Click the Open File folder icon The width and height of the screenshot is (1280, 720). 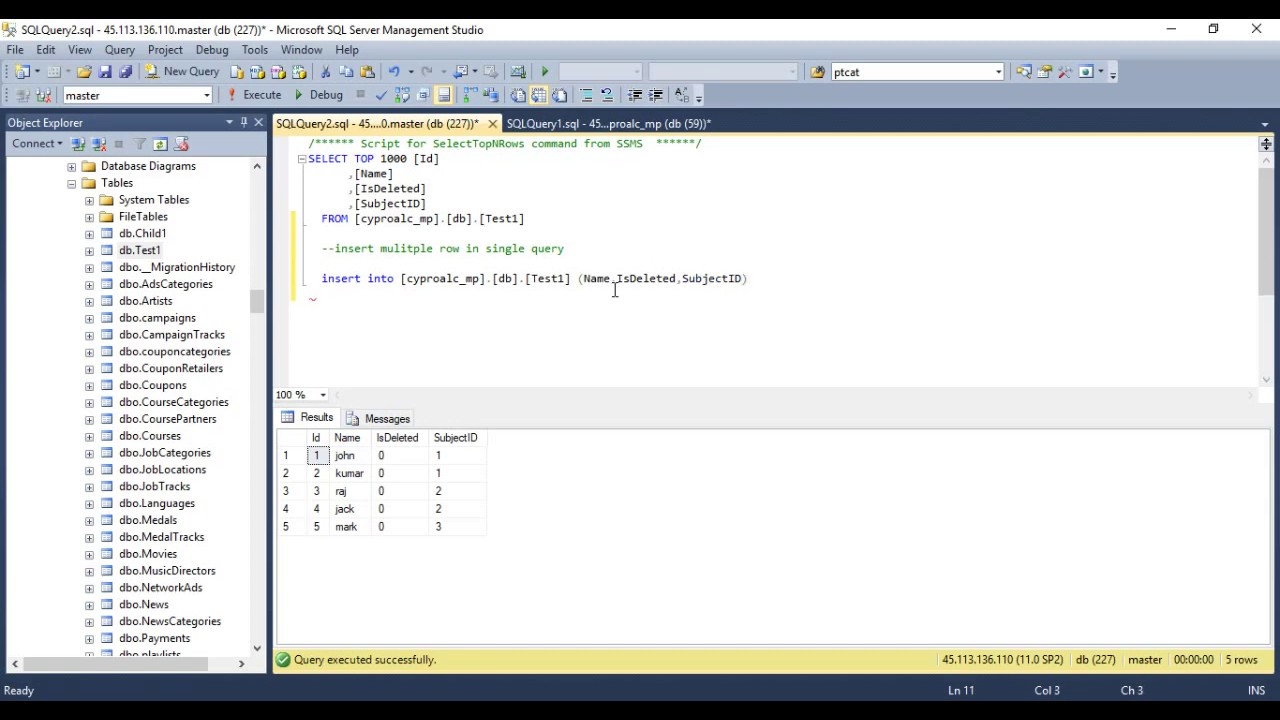click(x=84, y=72)
